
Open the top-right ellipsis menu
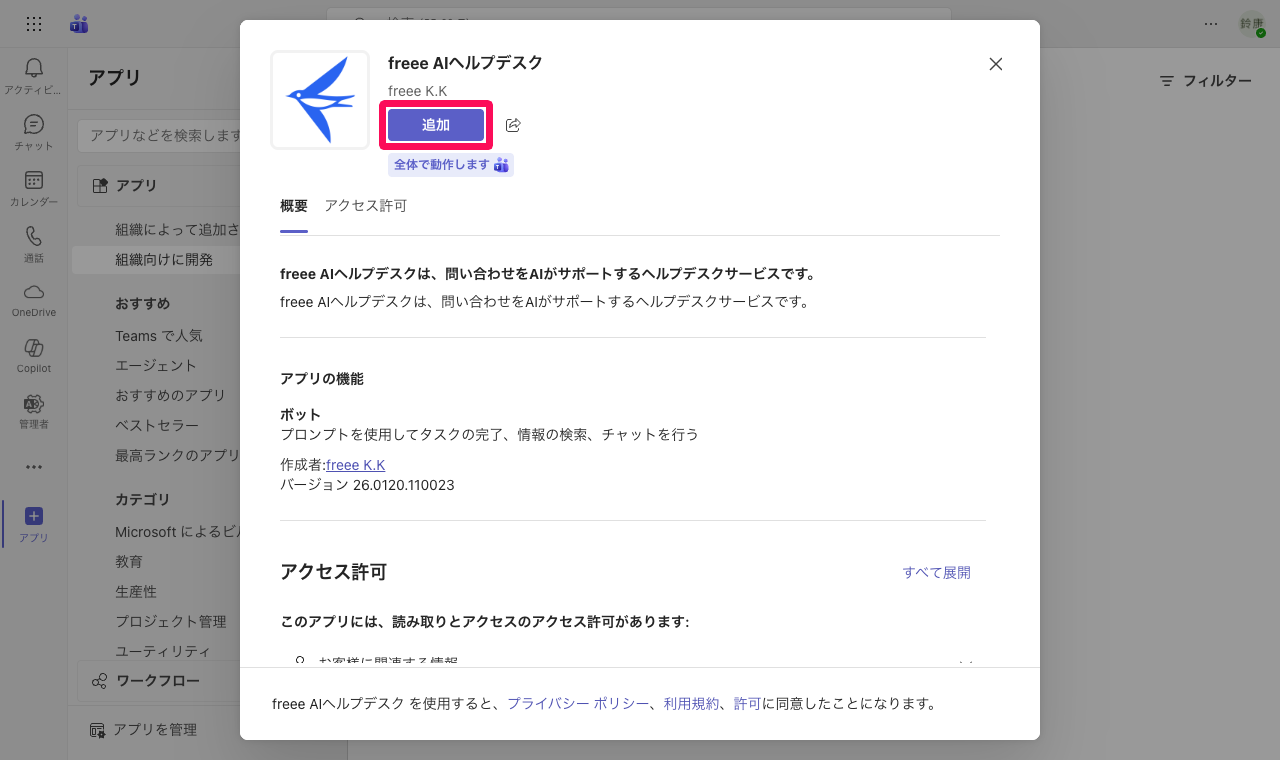click(1211, 24)
